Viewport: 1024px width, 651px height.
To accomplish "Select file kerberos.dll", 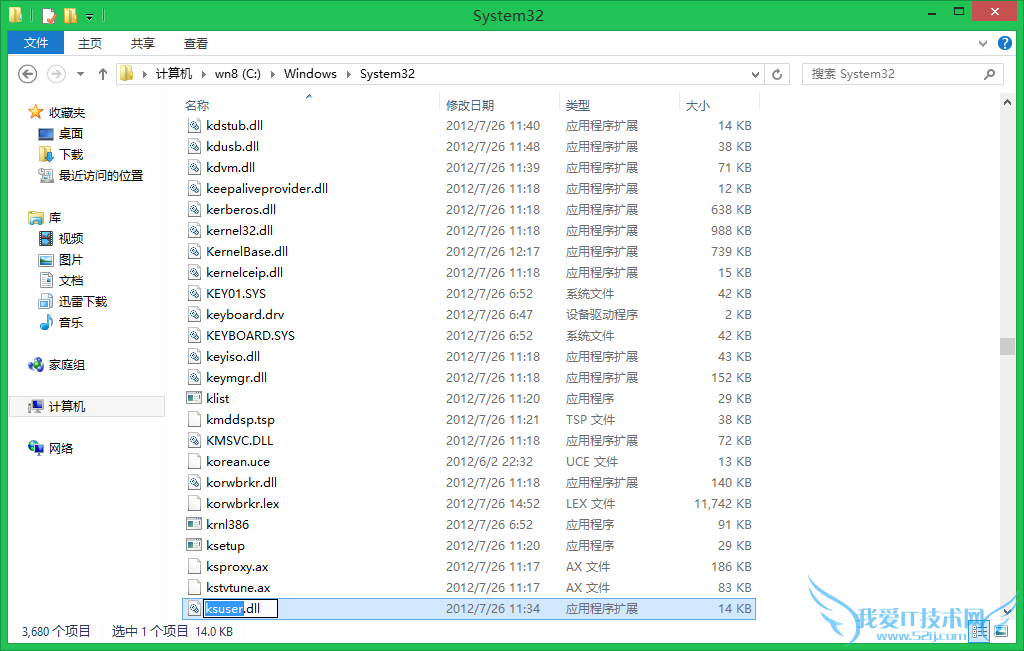I will point(241,210).
